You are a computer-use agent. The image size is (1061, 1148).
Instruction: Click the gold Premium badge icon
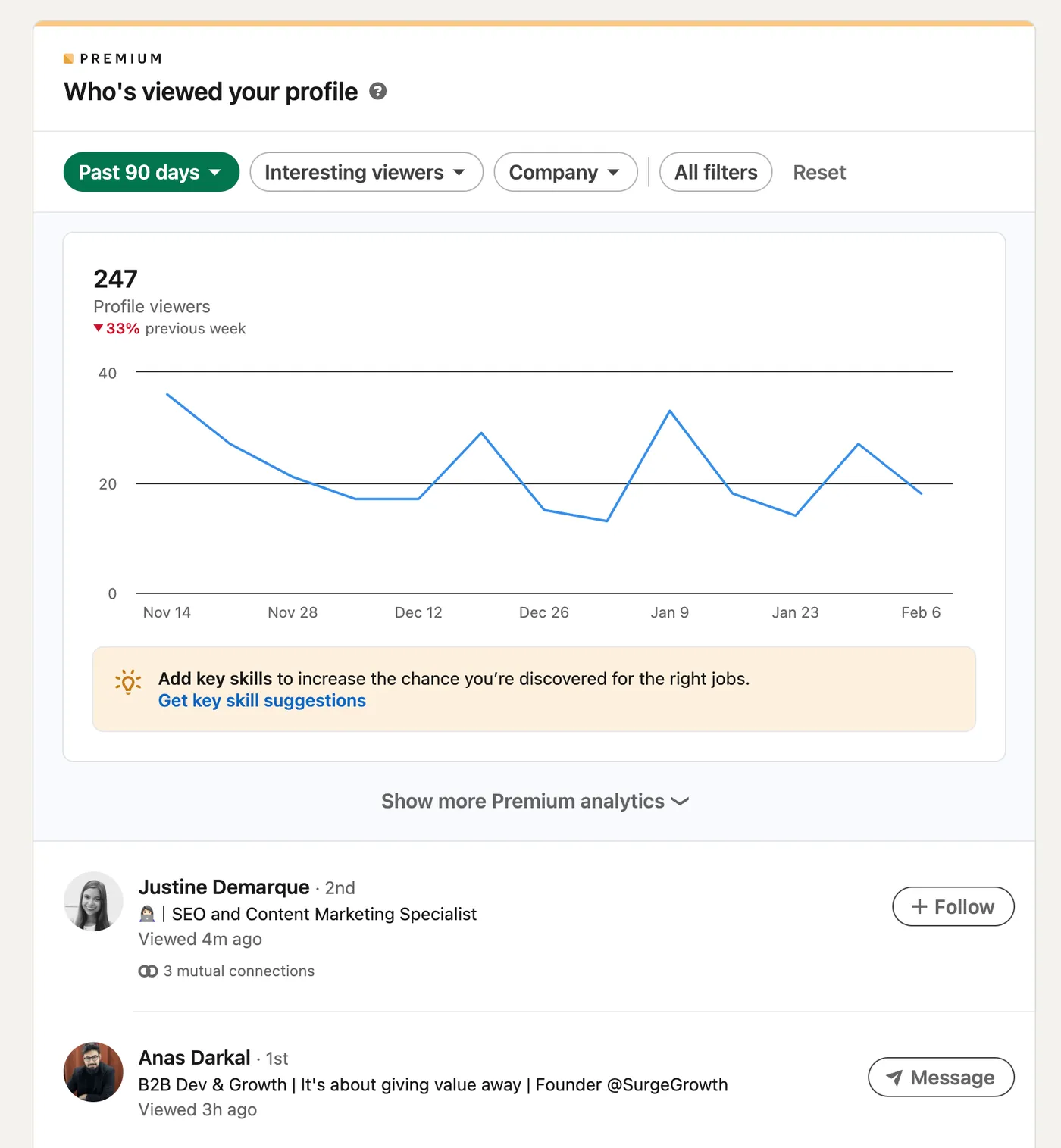click(x=68, y=58)
